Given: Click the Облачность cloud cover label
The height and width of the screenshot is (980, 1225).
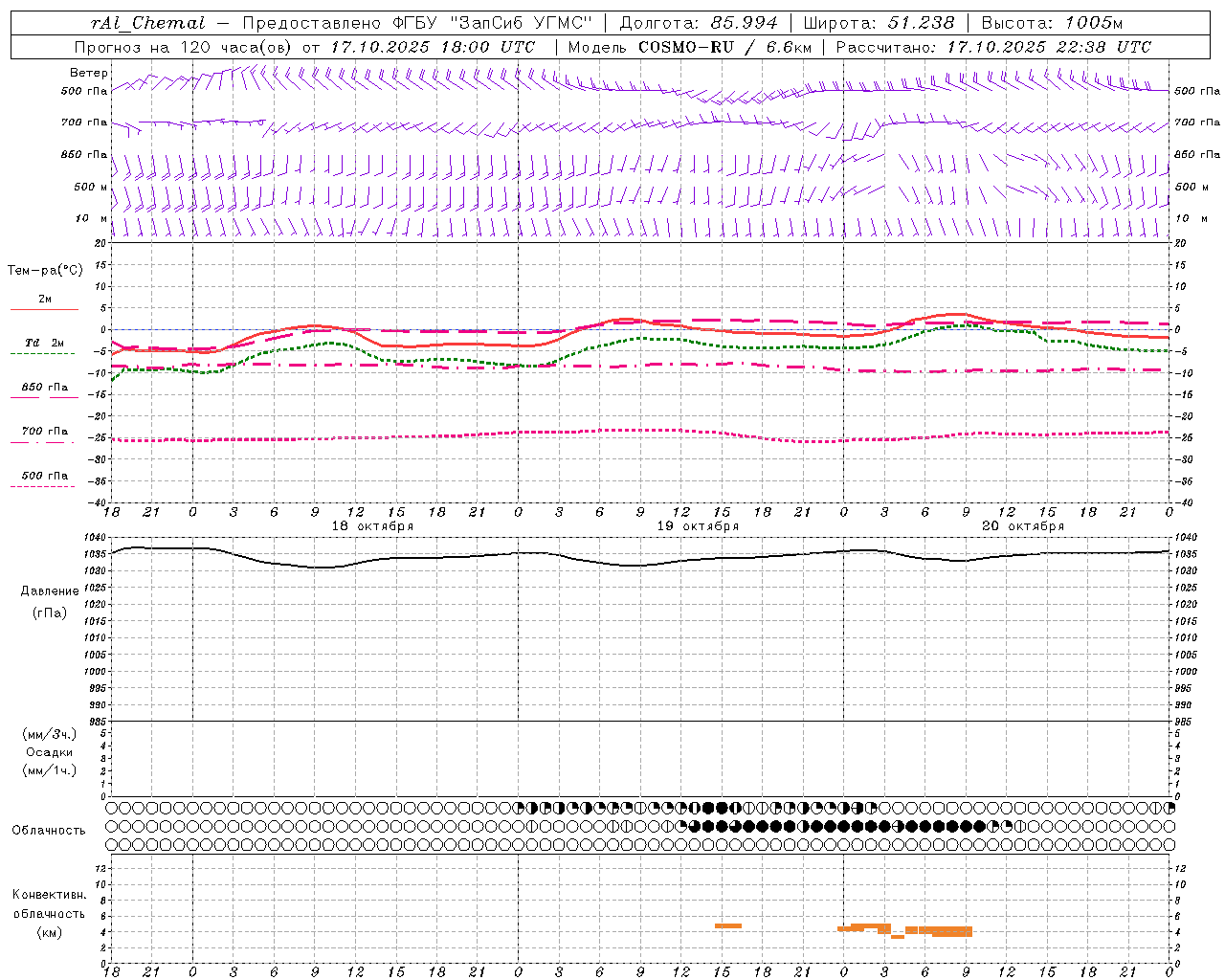Looking at the screenshot, I should click(49, 831).
